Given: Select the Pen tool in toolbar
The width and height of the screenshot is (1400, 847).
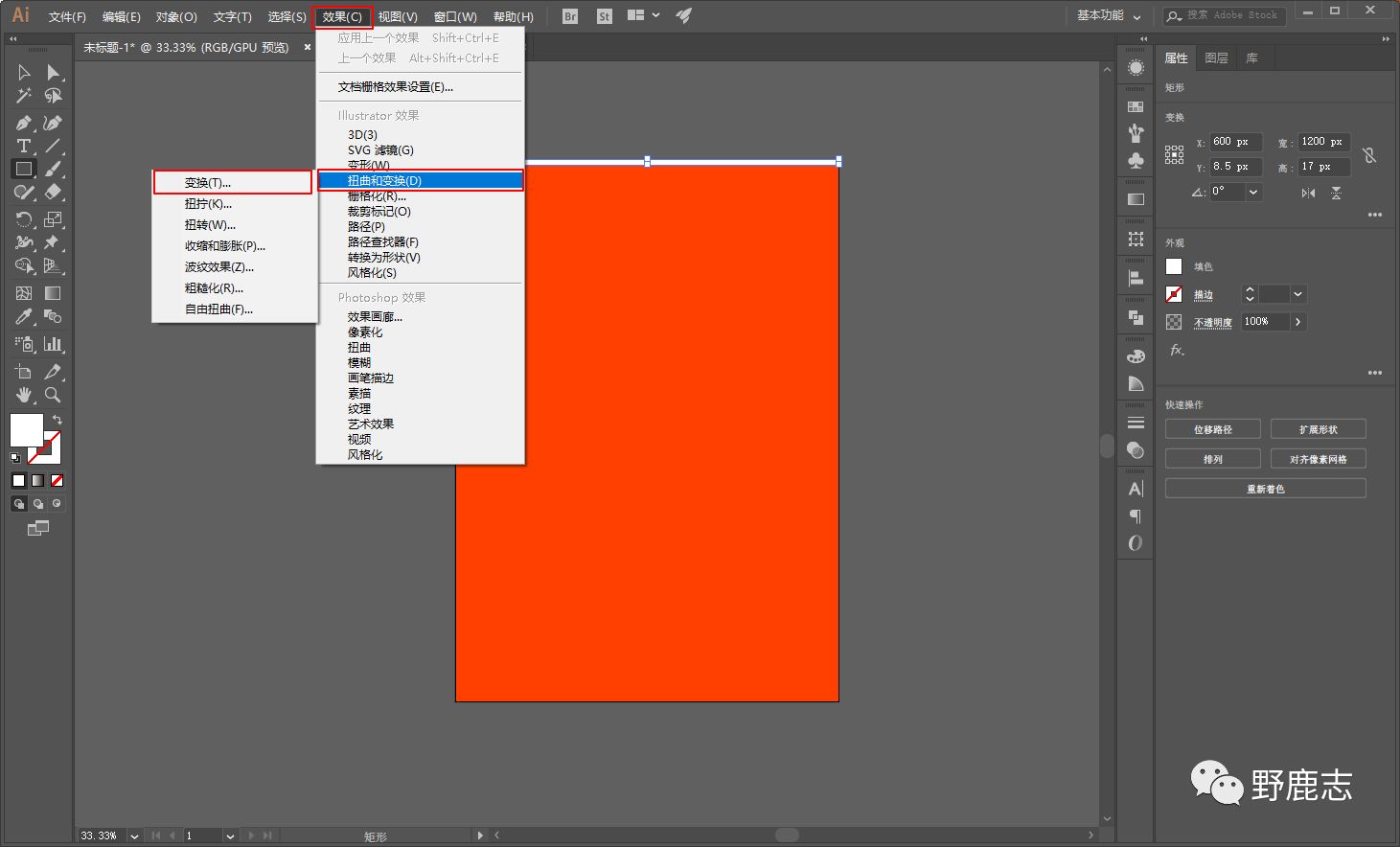Looking at the screenshot, I should point(23,123).
